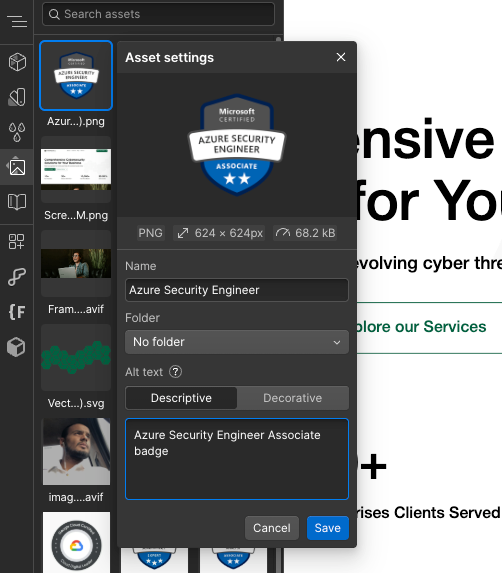This screenshot has height=573, width=502.
Task: Click the 68.2 kB file size label
Action: (305, 233)
